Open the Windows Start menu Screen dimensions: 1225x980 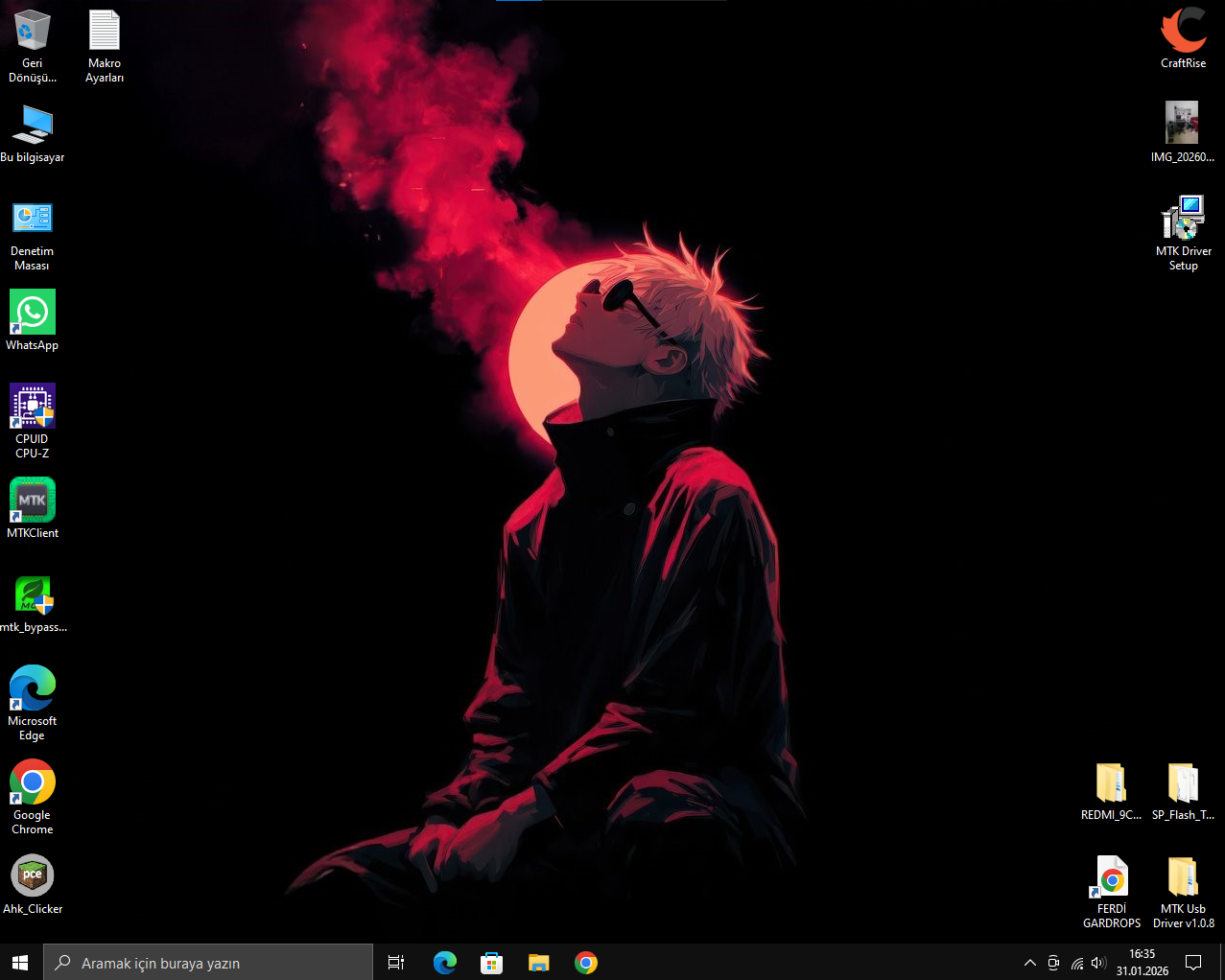pos(21,962)
